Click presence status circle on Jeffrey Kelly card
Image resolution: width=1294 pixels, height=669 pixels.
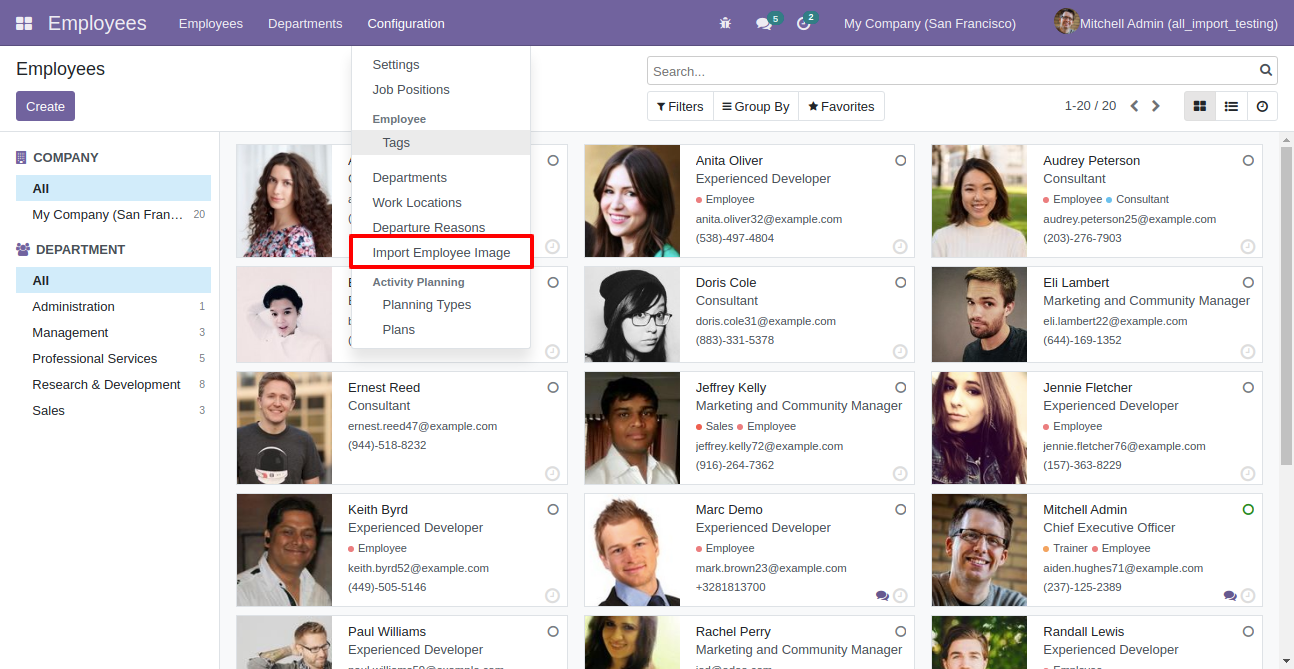[x=901, y=387]
